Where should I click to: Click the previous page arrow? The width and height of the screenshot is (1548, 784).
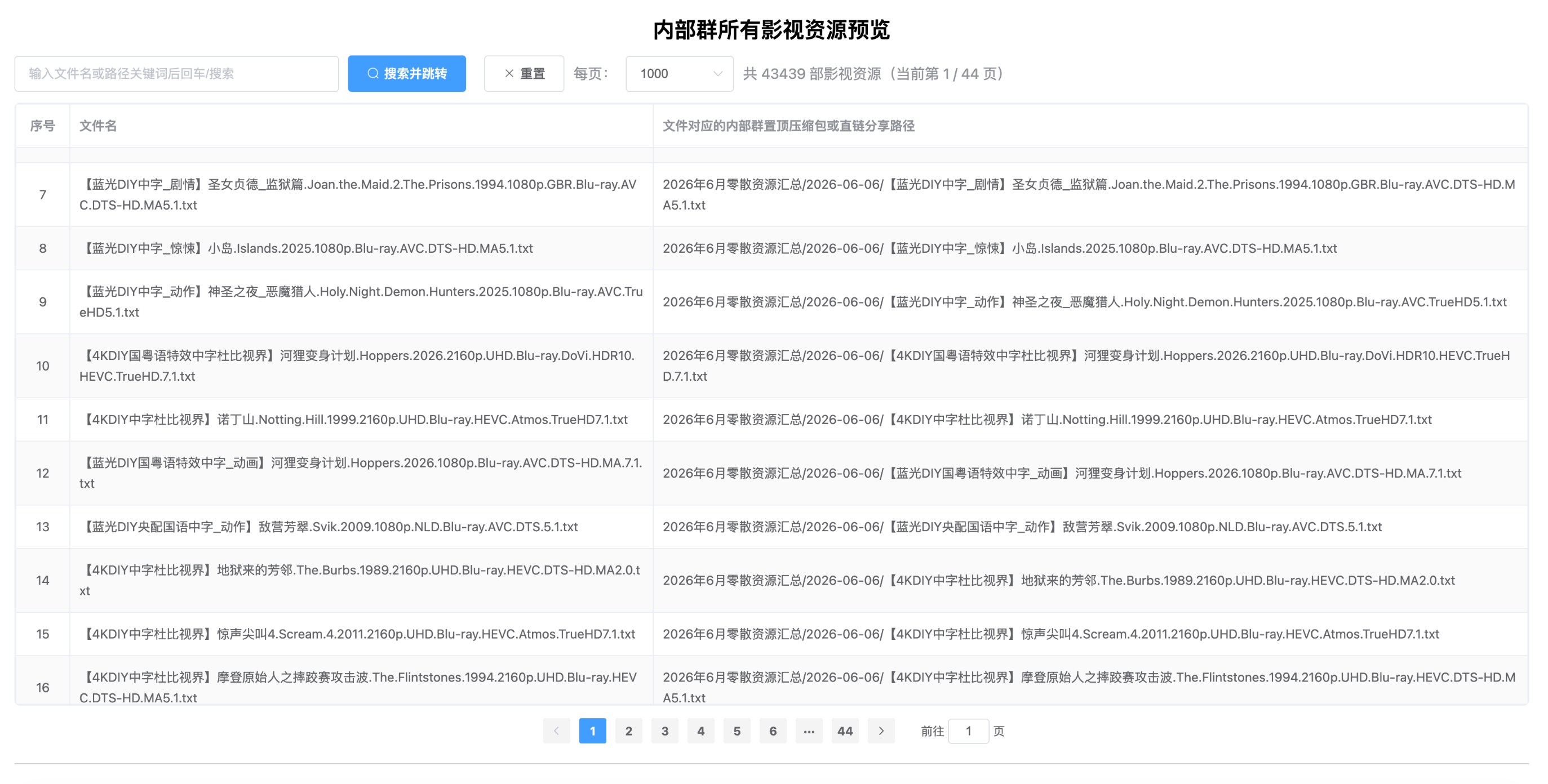click(556, 730)
